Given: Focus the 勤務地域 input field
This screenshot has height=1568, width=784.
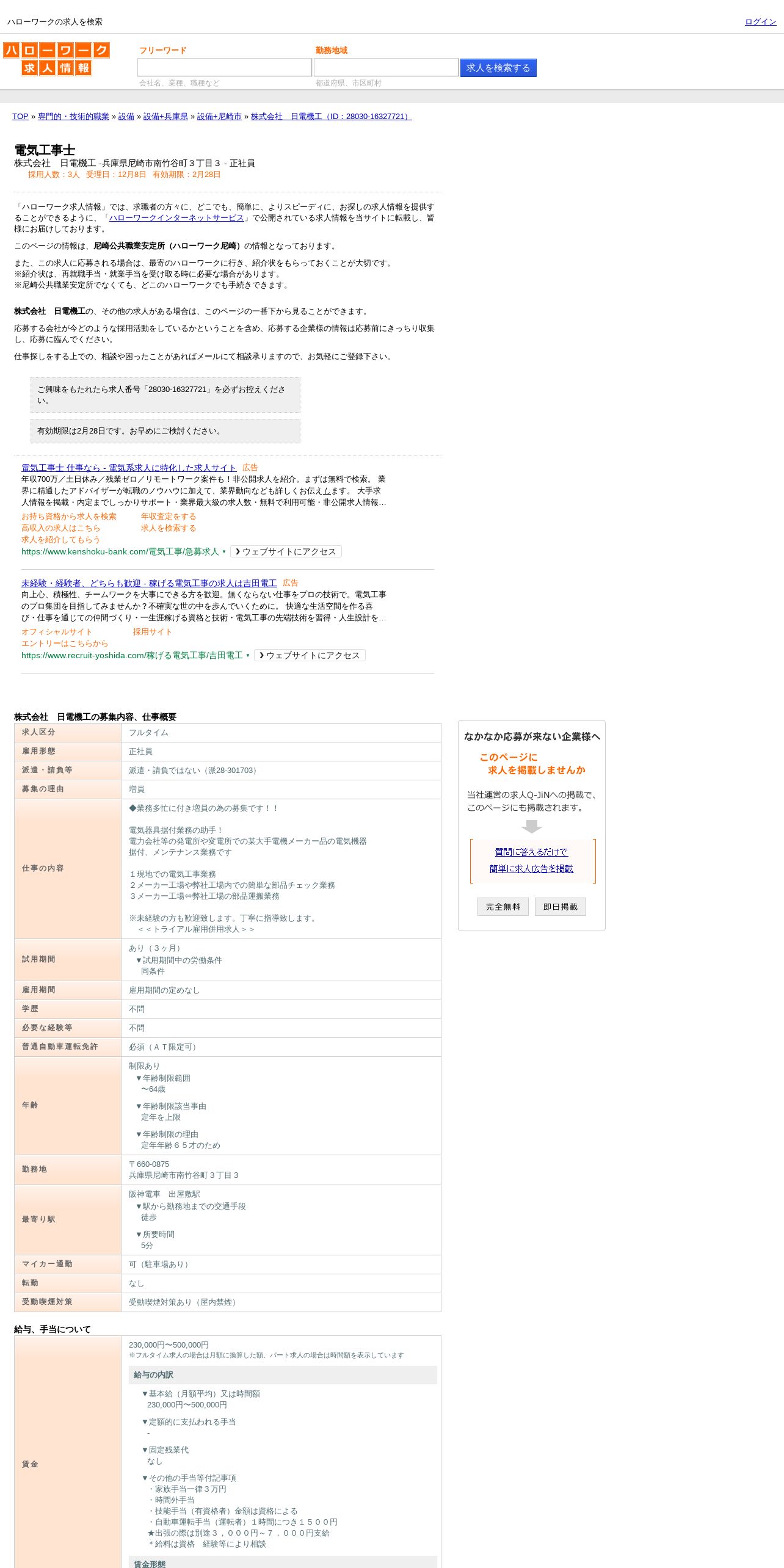Looking at the screenshot, I should coord(386,67).
